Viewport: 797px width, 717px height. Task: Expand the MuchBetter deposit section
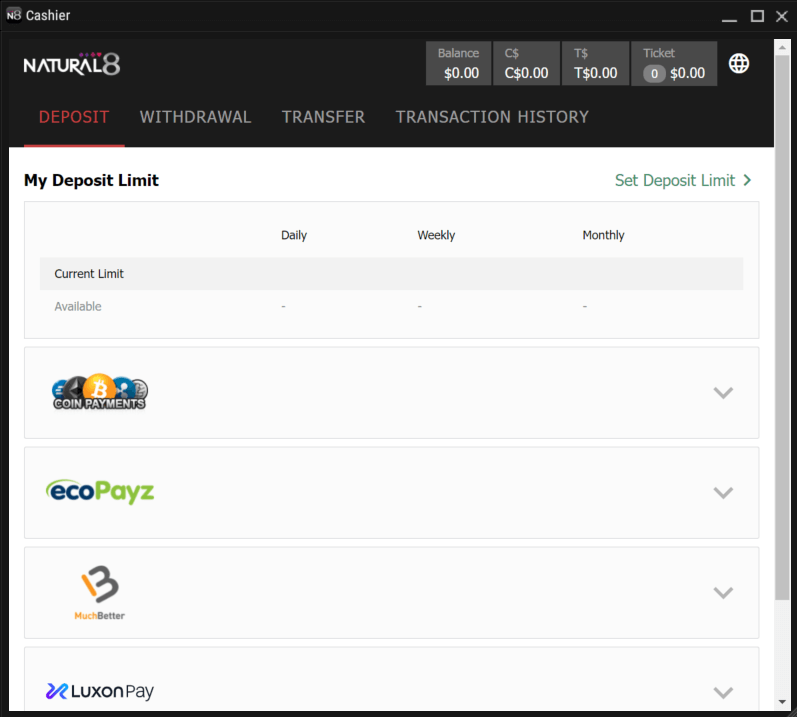point(723,592)
